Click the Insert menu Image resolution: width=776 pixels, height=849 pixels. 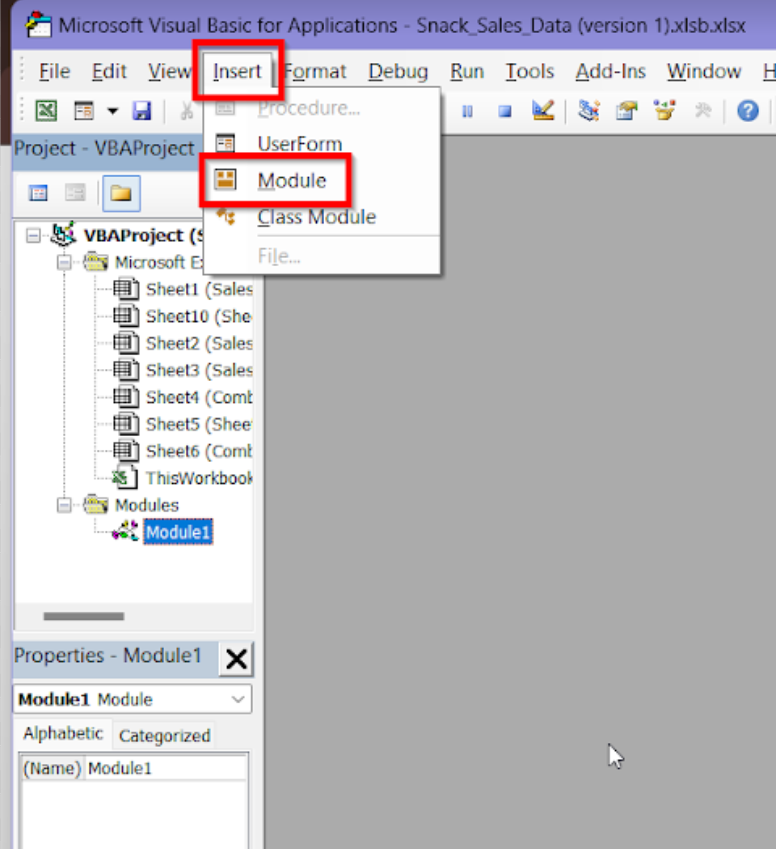pos(237,71)
